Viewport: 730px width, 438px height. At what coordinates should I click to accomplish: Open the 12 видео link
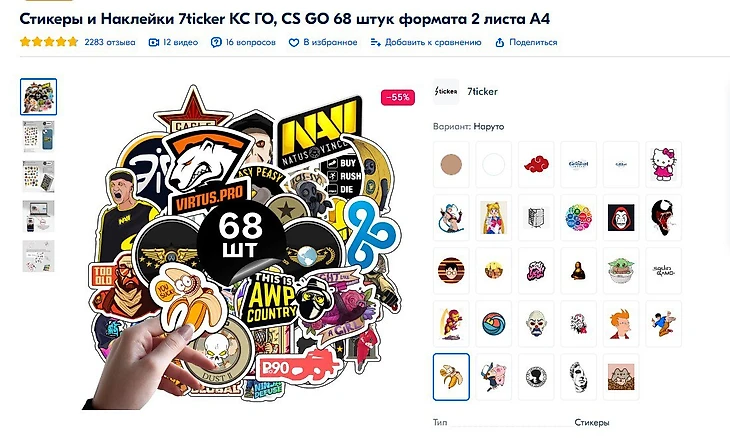(x=173, y=42)
